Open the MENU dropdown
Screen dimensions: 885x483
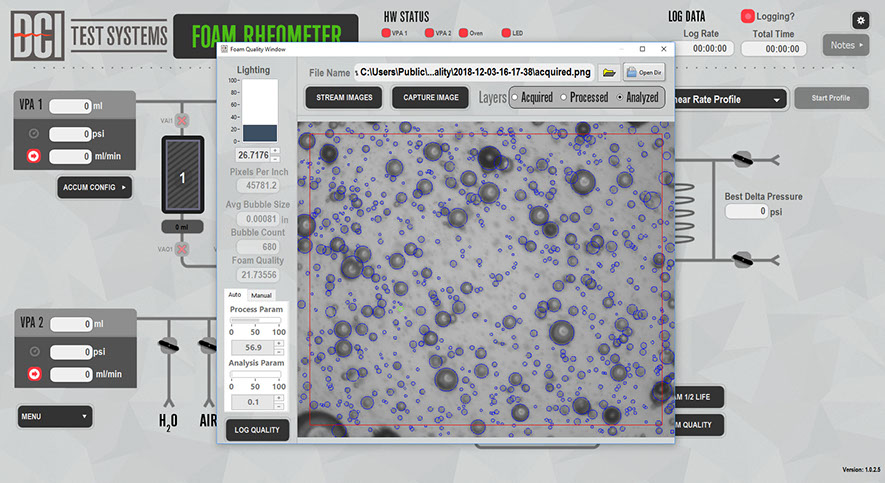55,416
